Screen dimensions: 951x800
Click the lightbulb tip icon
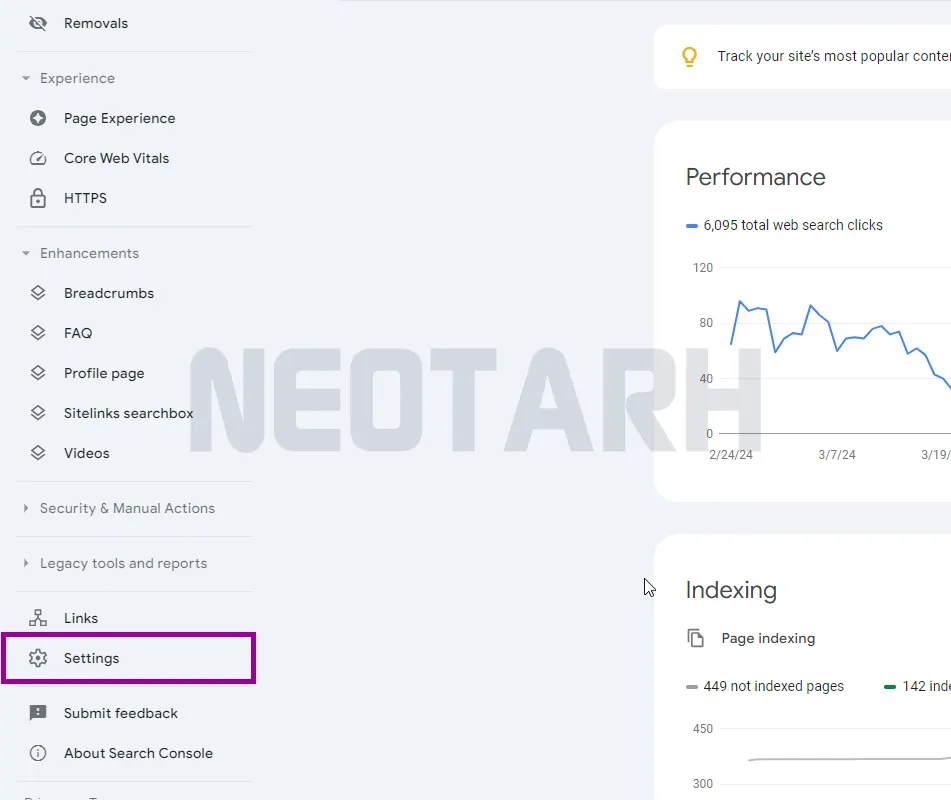689,56
